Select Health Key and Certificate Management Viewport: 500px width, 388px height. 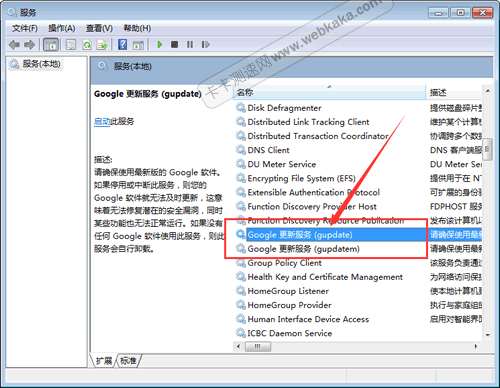(x=325, y=277)
